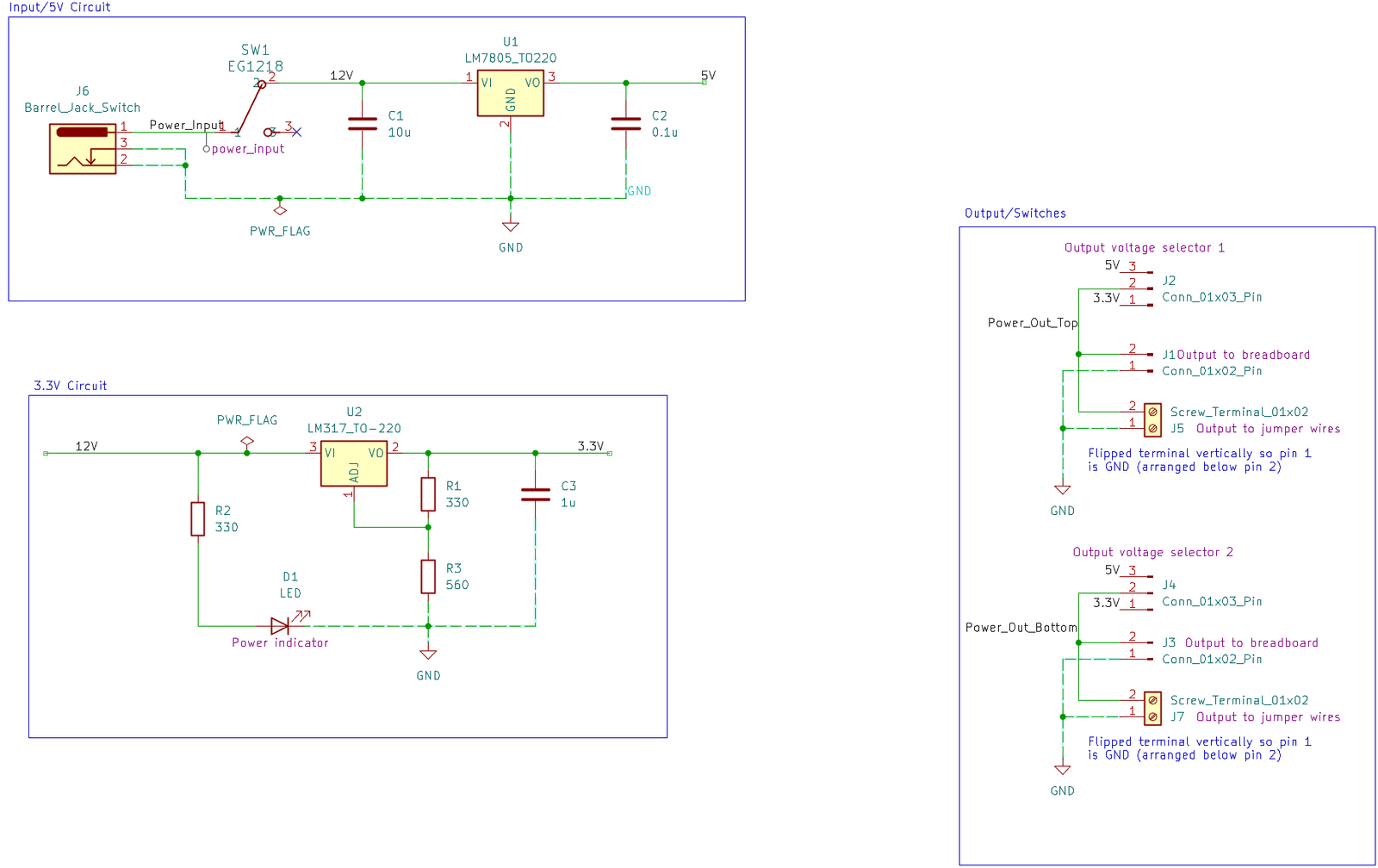Select the J6 barrel jack symbol
1378x868 pixels.
pos(83,149)
